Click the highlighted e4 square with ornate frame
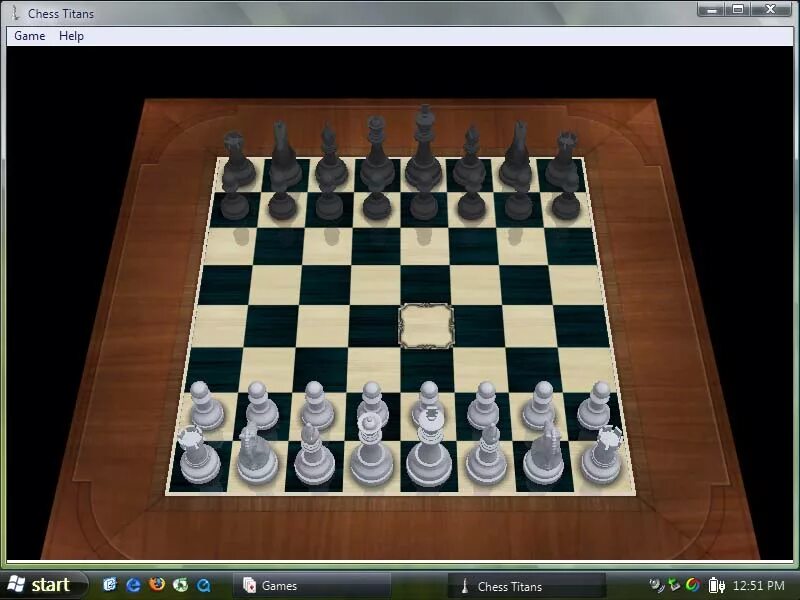The image size is (800, 600). (426, 327)
